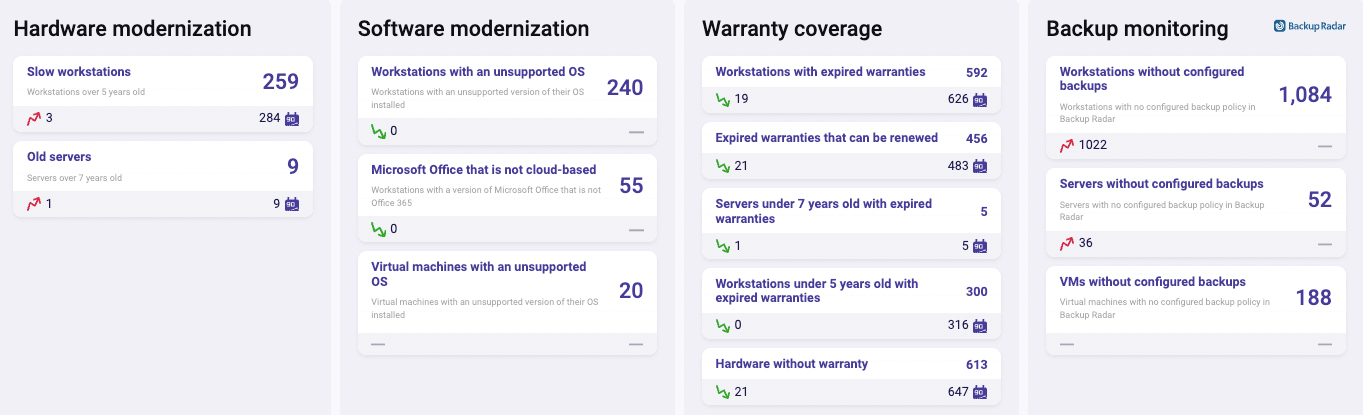1363x415 pixels.
Task: Click the green trend arrow under Microsoft Office card
Action: coord(379,229)
